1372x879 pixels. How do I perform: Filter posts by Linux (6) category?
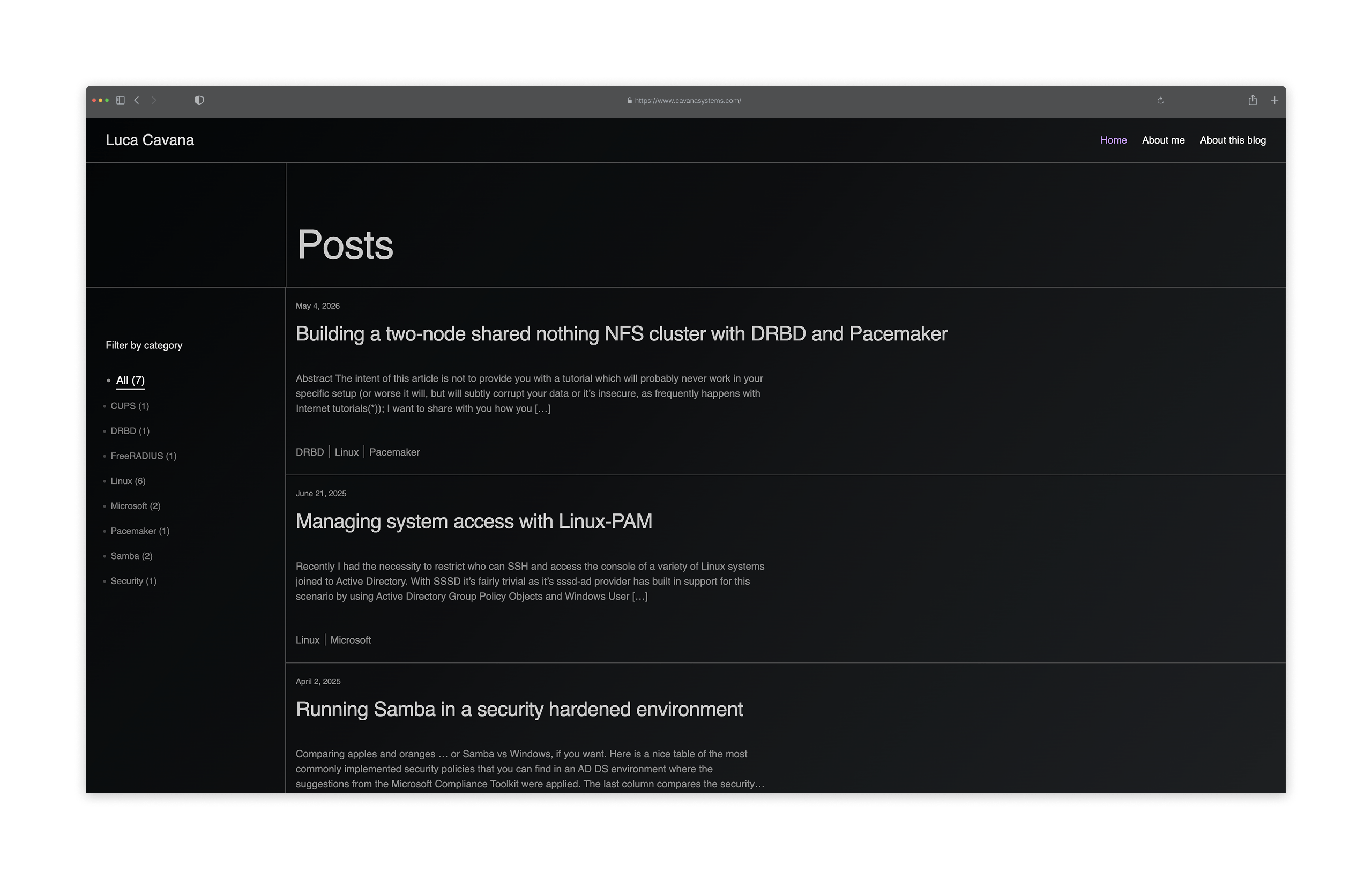(128, 481)
